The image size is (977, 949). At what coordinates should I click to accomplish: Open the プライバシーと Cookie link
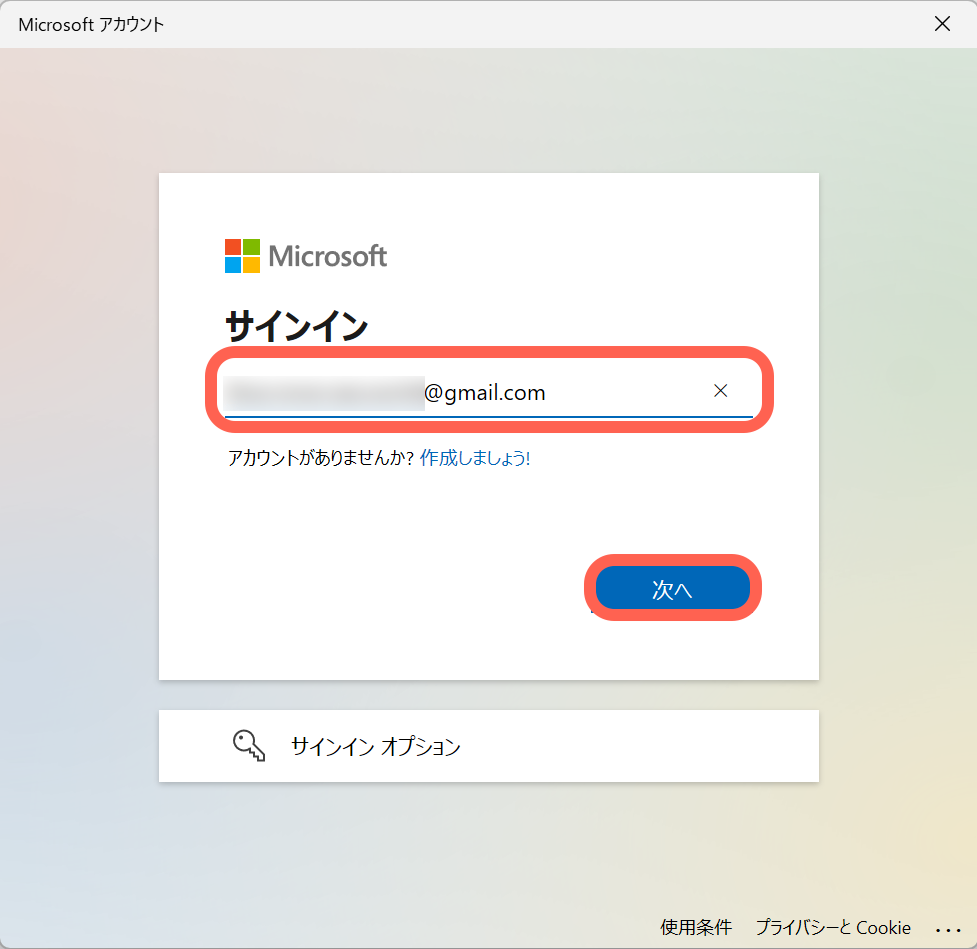pos(833,927)
